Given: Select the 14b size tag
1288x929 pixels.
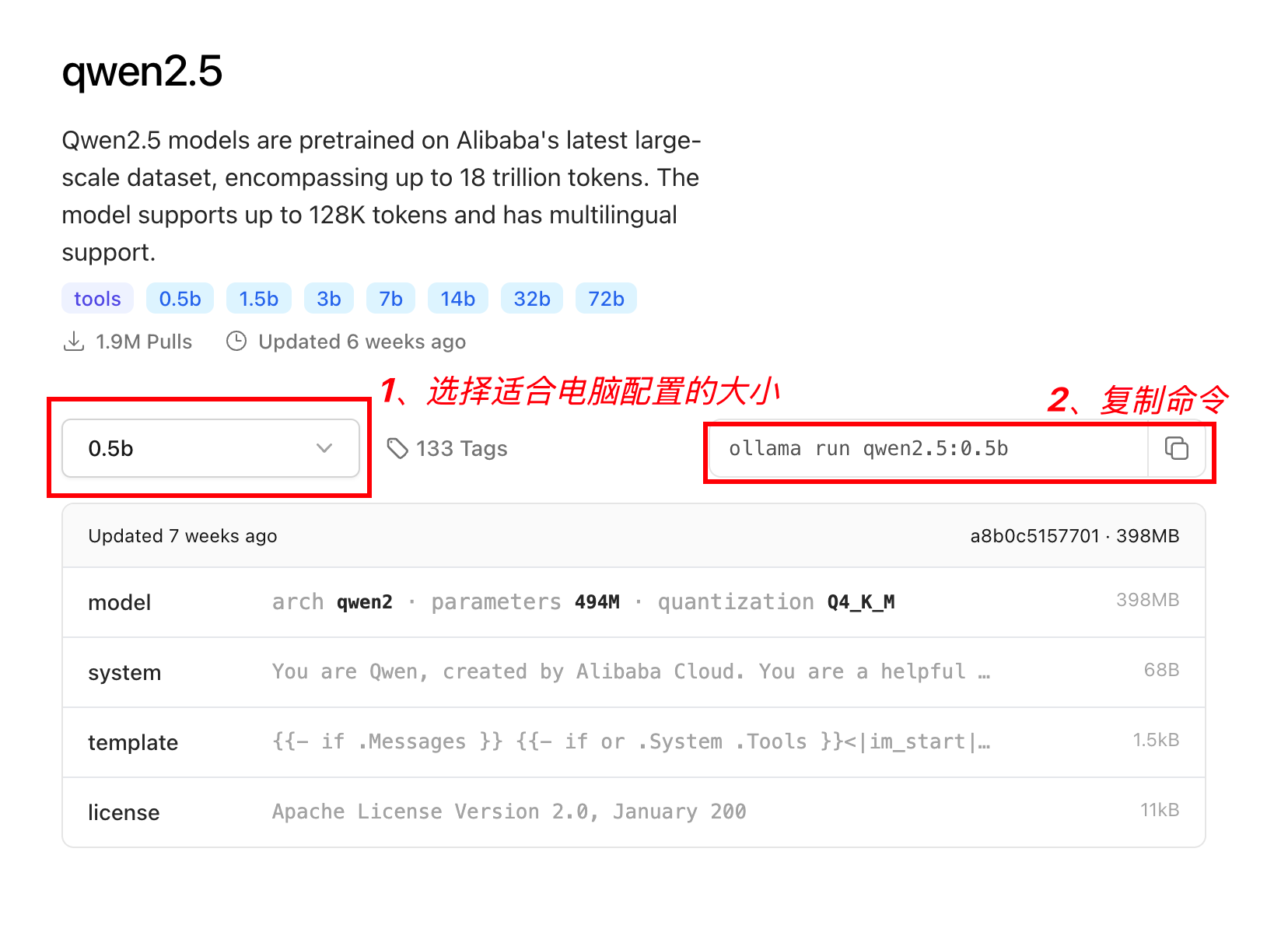Looking at the screenshot, I should (457, 299).
